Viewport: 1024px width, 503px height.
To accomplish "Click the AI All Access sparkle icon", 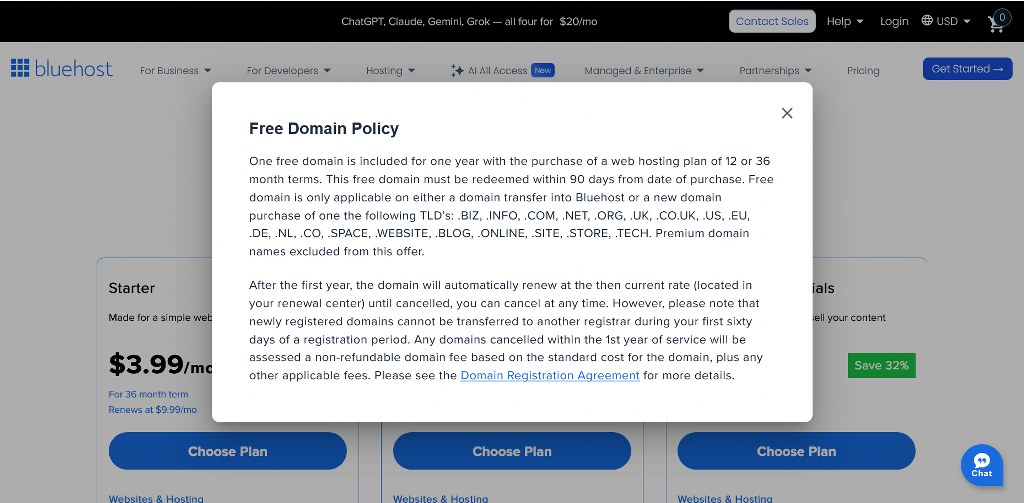I will coord(457,71).
